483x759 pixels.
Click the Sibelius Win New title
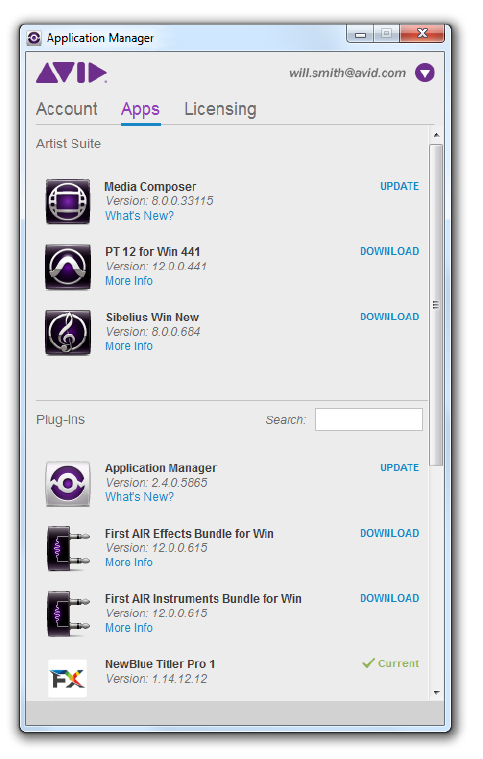152,317
